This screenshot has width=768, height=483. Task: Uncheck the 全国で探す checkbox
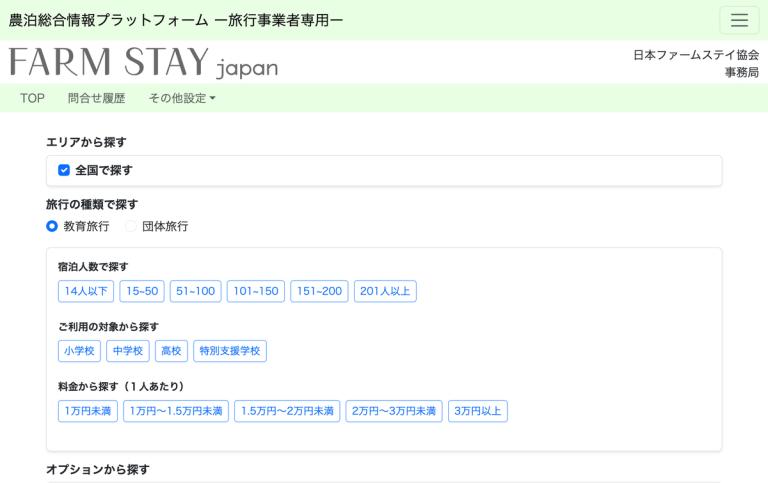click(64, 170)
